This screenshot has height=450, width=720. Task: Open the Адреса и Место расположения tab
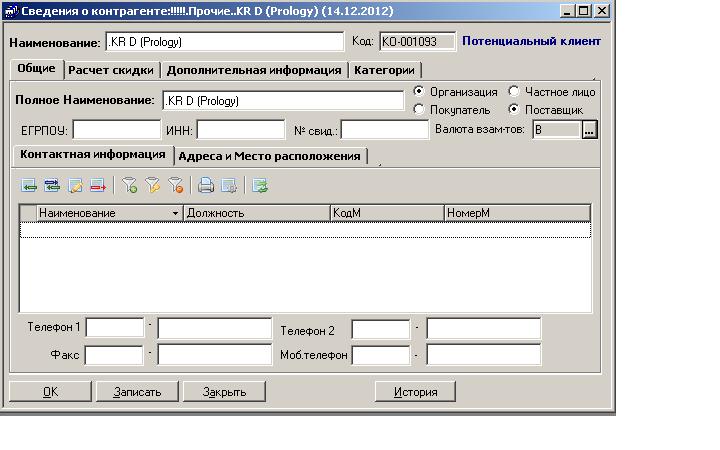(x=269, y=156)
